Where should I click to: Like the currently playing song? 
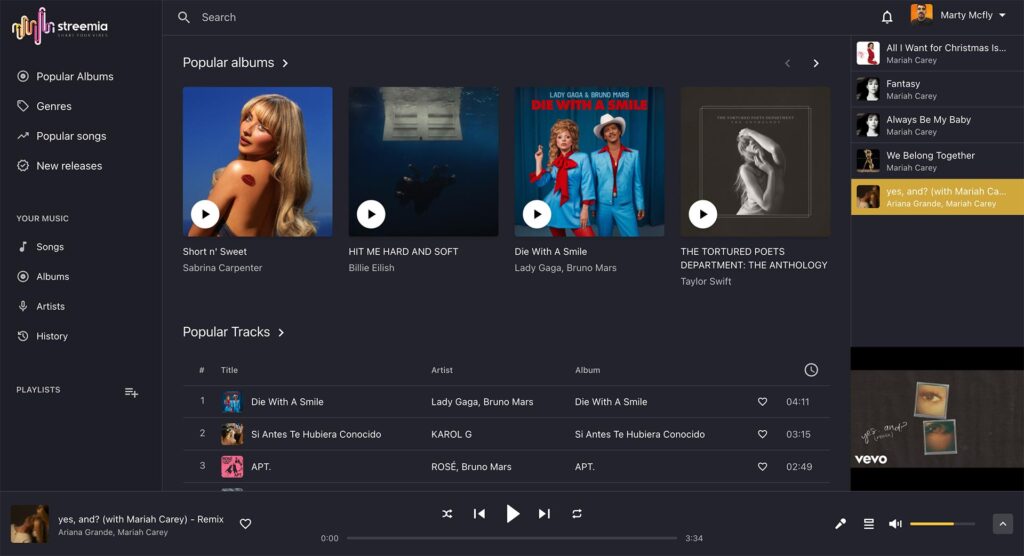point(245,524)
